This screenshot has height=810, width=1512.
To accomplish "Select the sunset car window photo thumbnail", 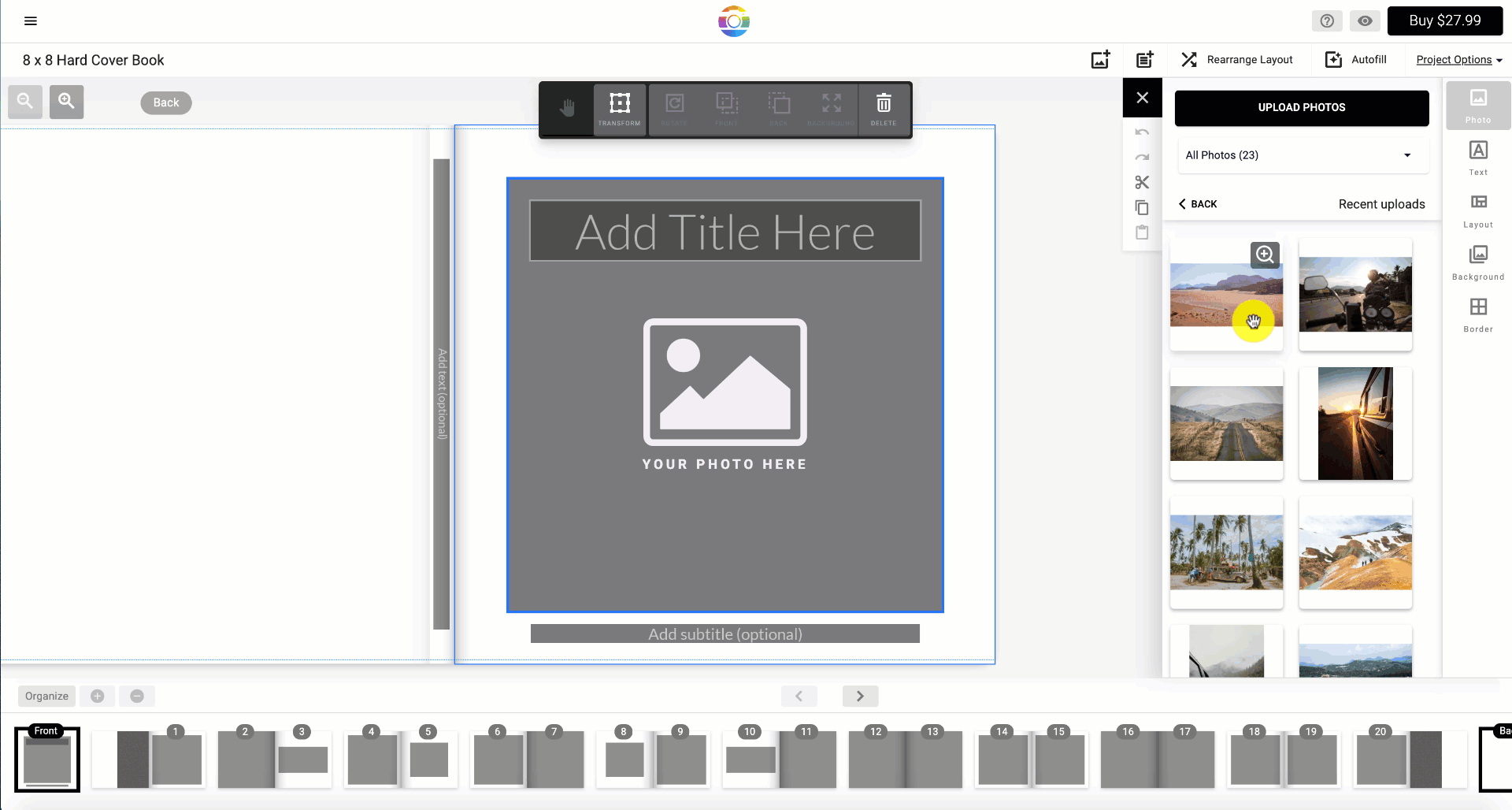I will (x=1354, y=423).
